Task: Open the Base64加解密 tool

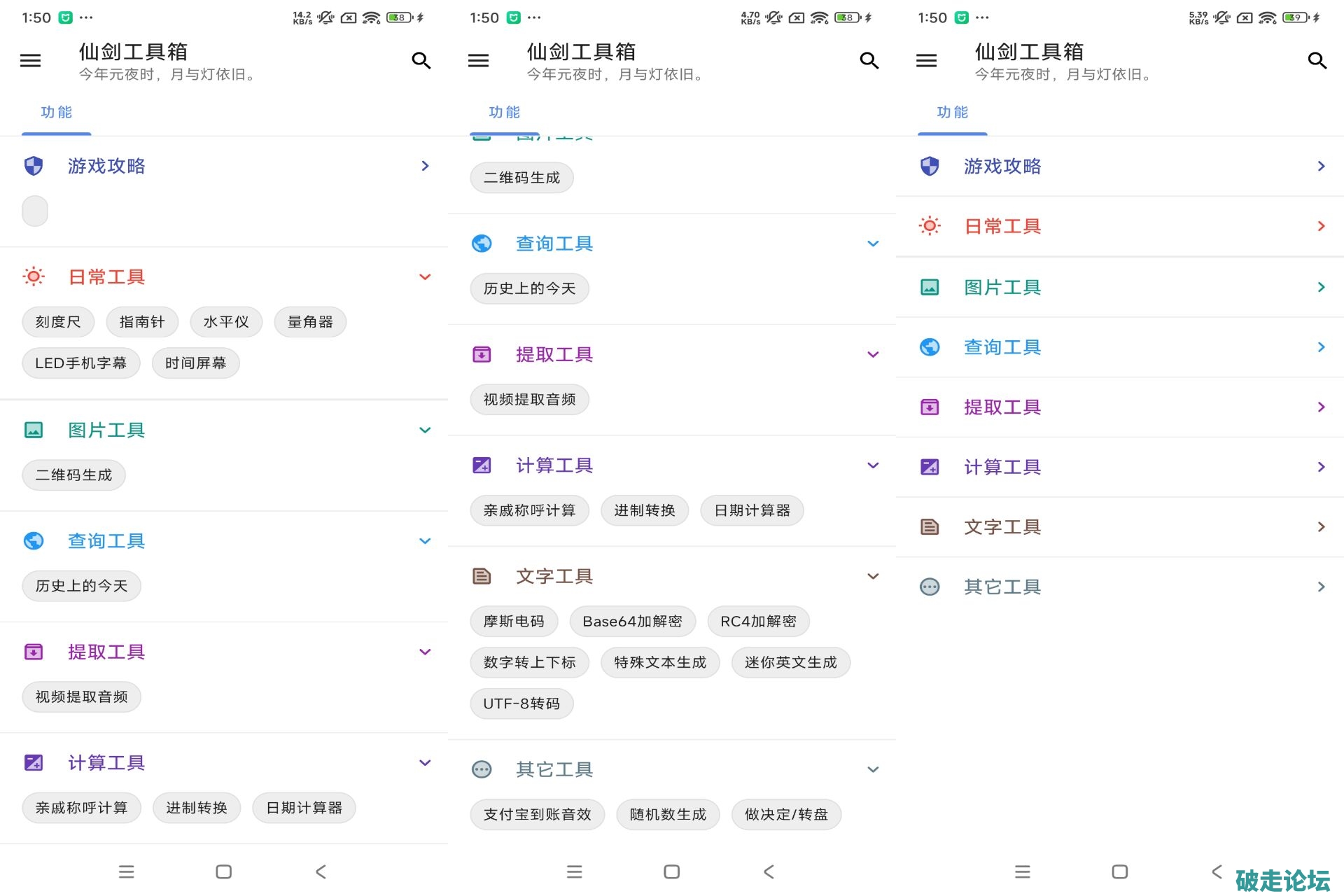Action: (632, 622)
